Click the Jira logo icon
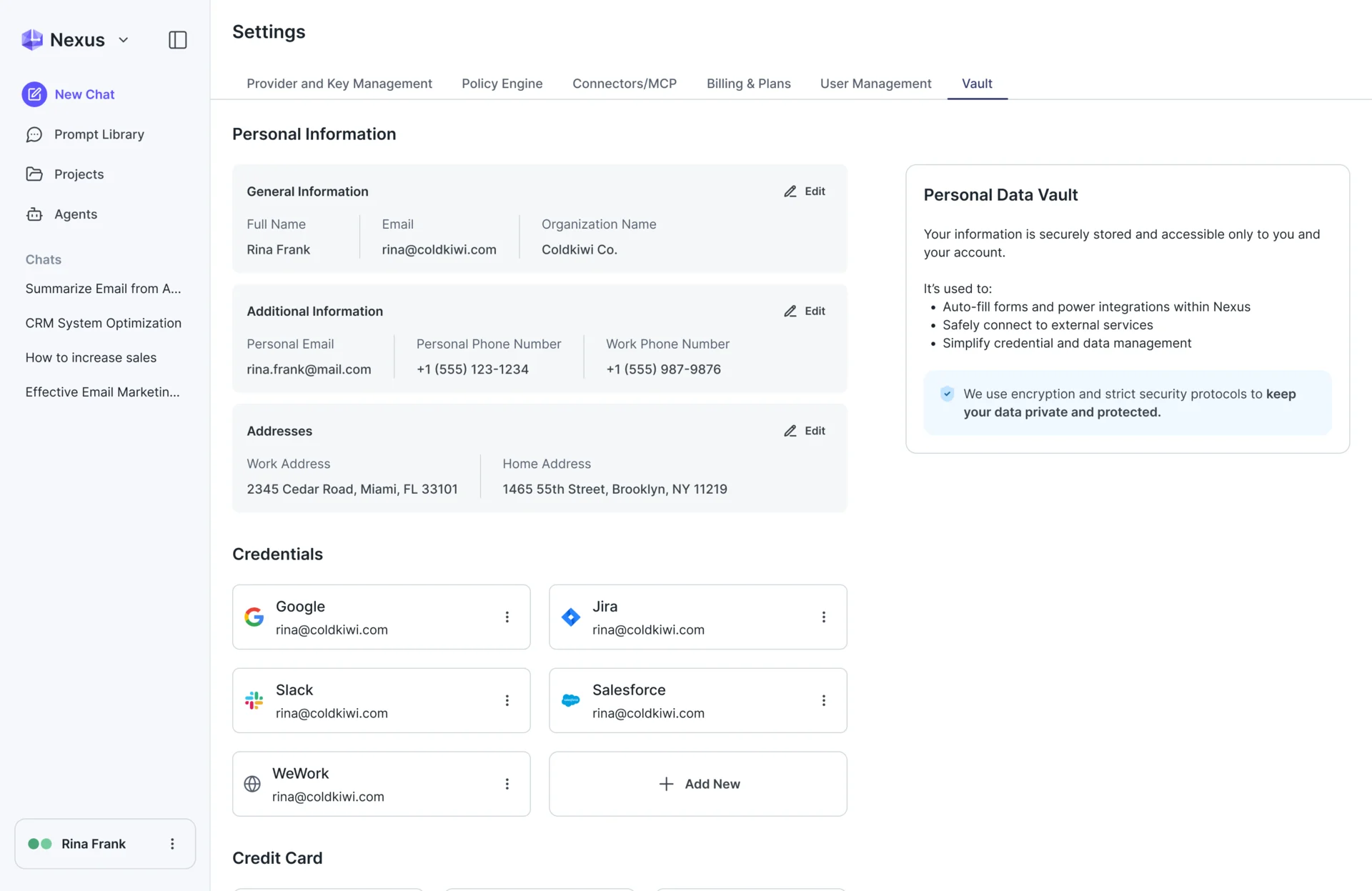Screen dimensions: 1372x891 pyautogui.click(x=571, y=617)
